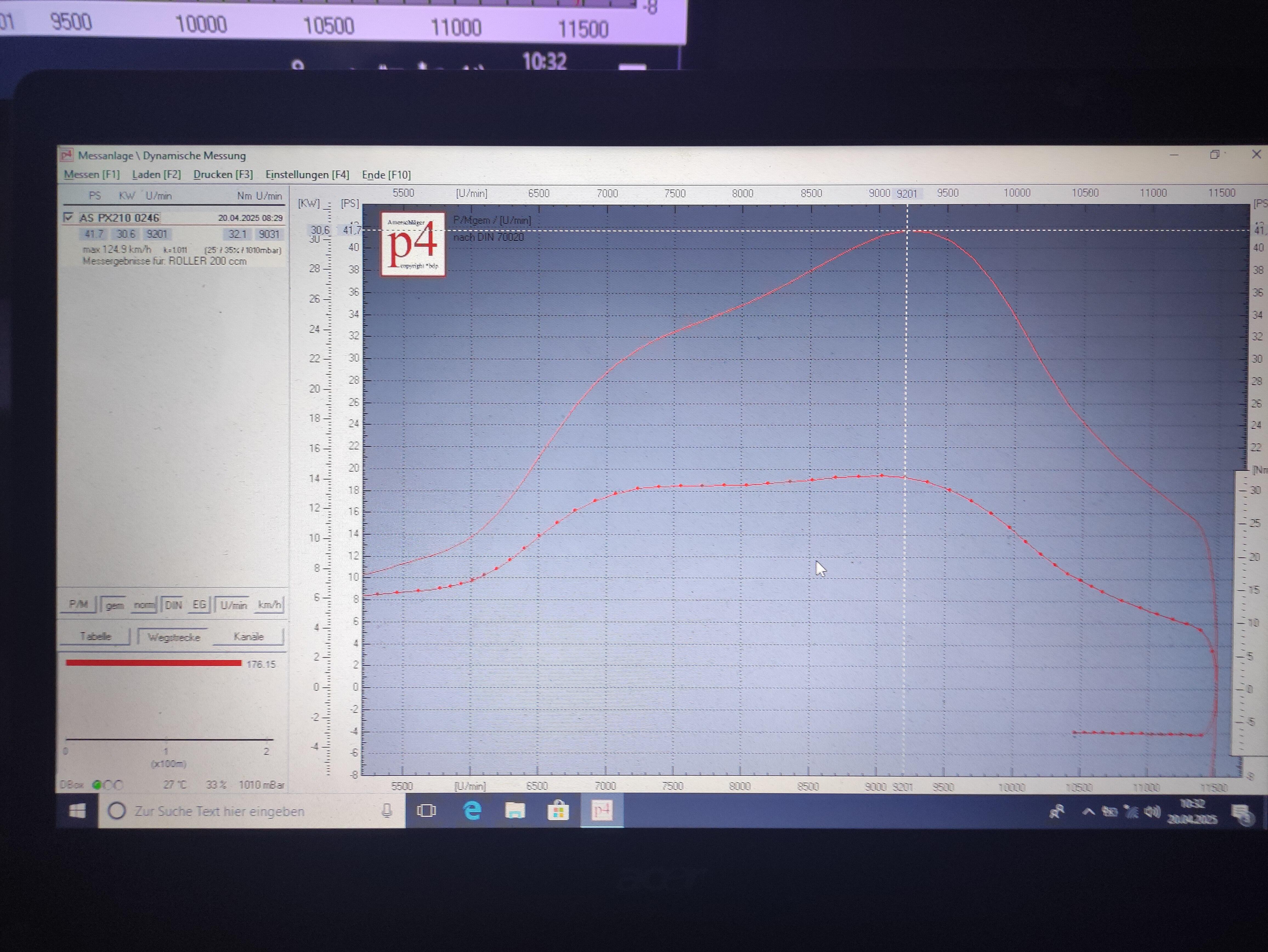Click the green DBox status indicator
The height and width of the screenshot is (952, 1268).
97,785
